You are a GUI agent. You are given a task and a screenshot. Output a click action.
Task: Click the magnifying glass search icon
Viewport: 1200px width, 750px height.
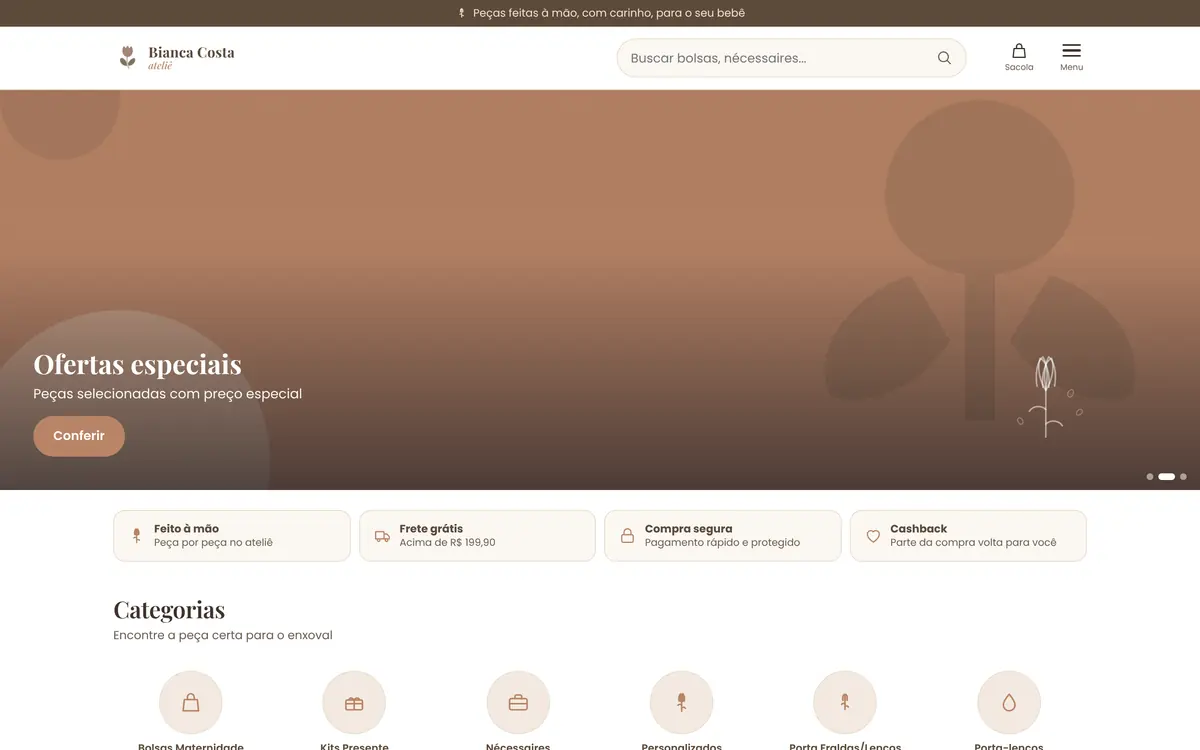coord(944,58)
